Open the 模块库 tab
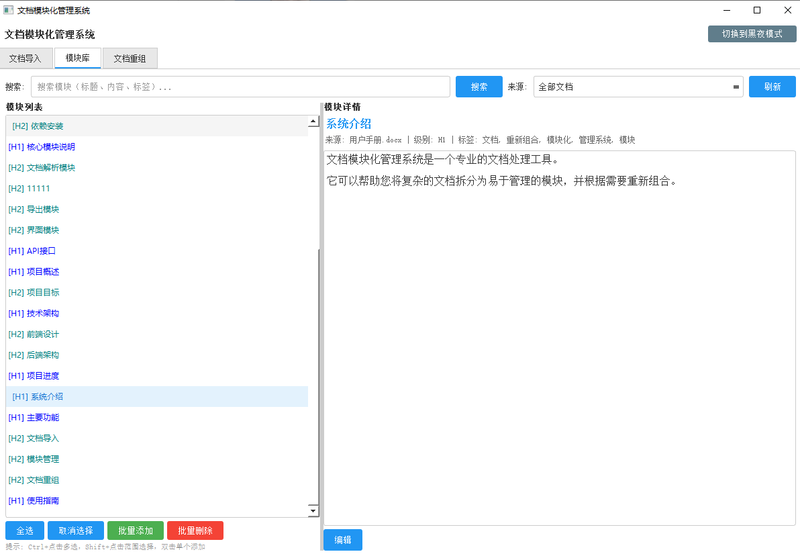The width and height of the screenshot is (800, 554). tap(77, 59)
